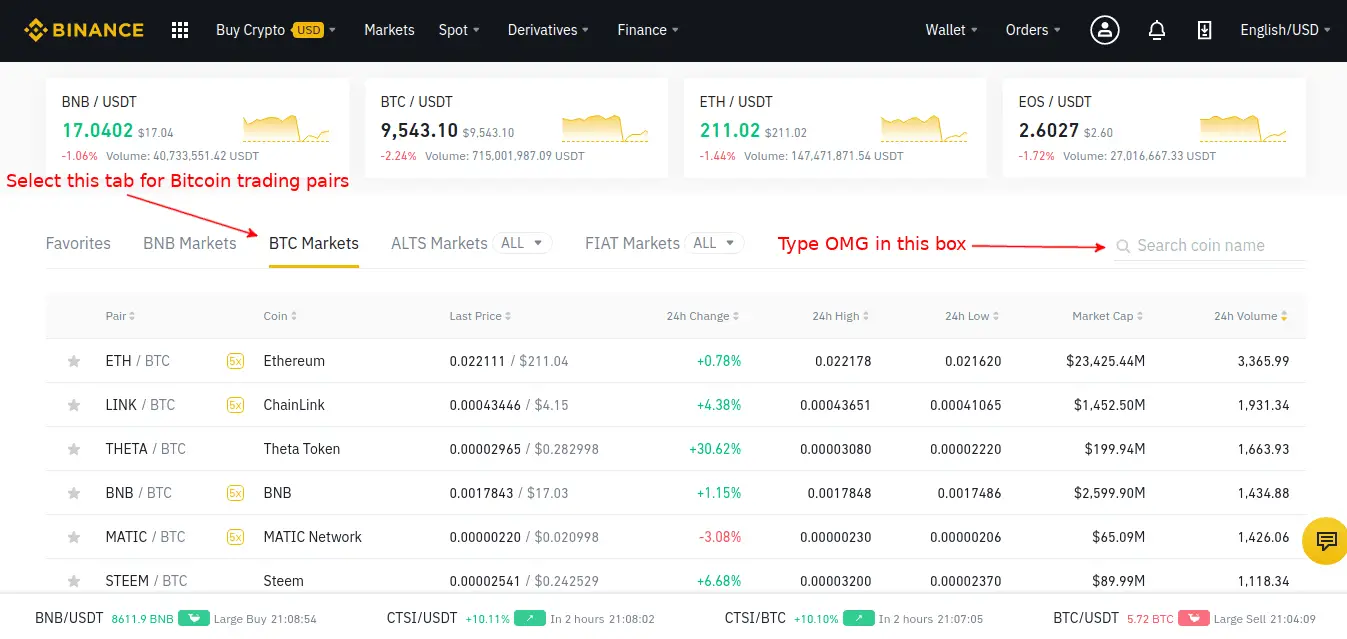
Task: Open the EOS / USDT ticker card
Action: [x=1154, y=128]
